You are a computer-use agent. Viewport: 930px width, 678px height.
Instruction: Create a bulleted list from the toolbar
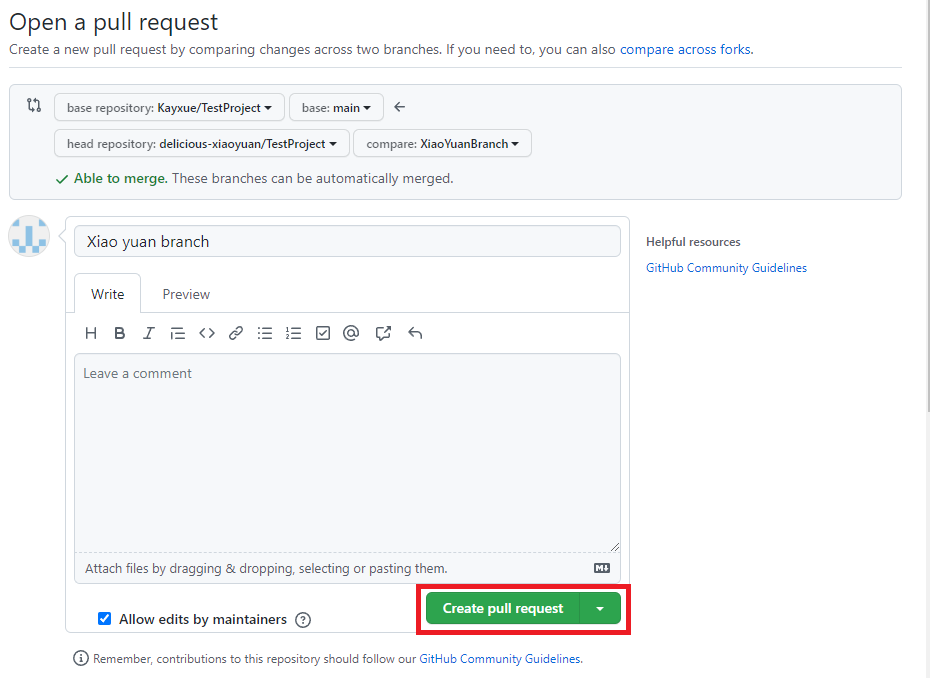[x=264, y=333]
